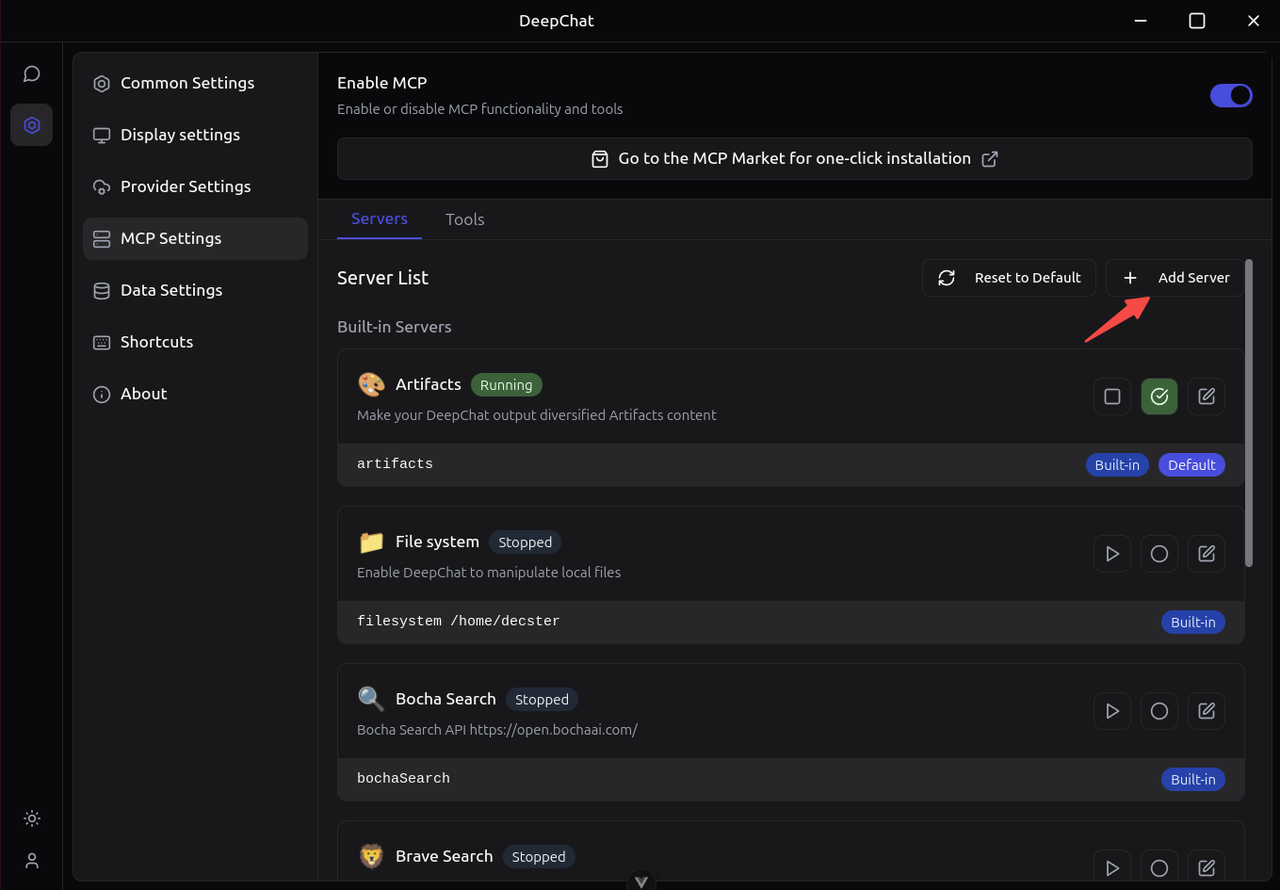Edit the Bocha Search server

(1206, 711)
